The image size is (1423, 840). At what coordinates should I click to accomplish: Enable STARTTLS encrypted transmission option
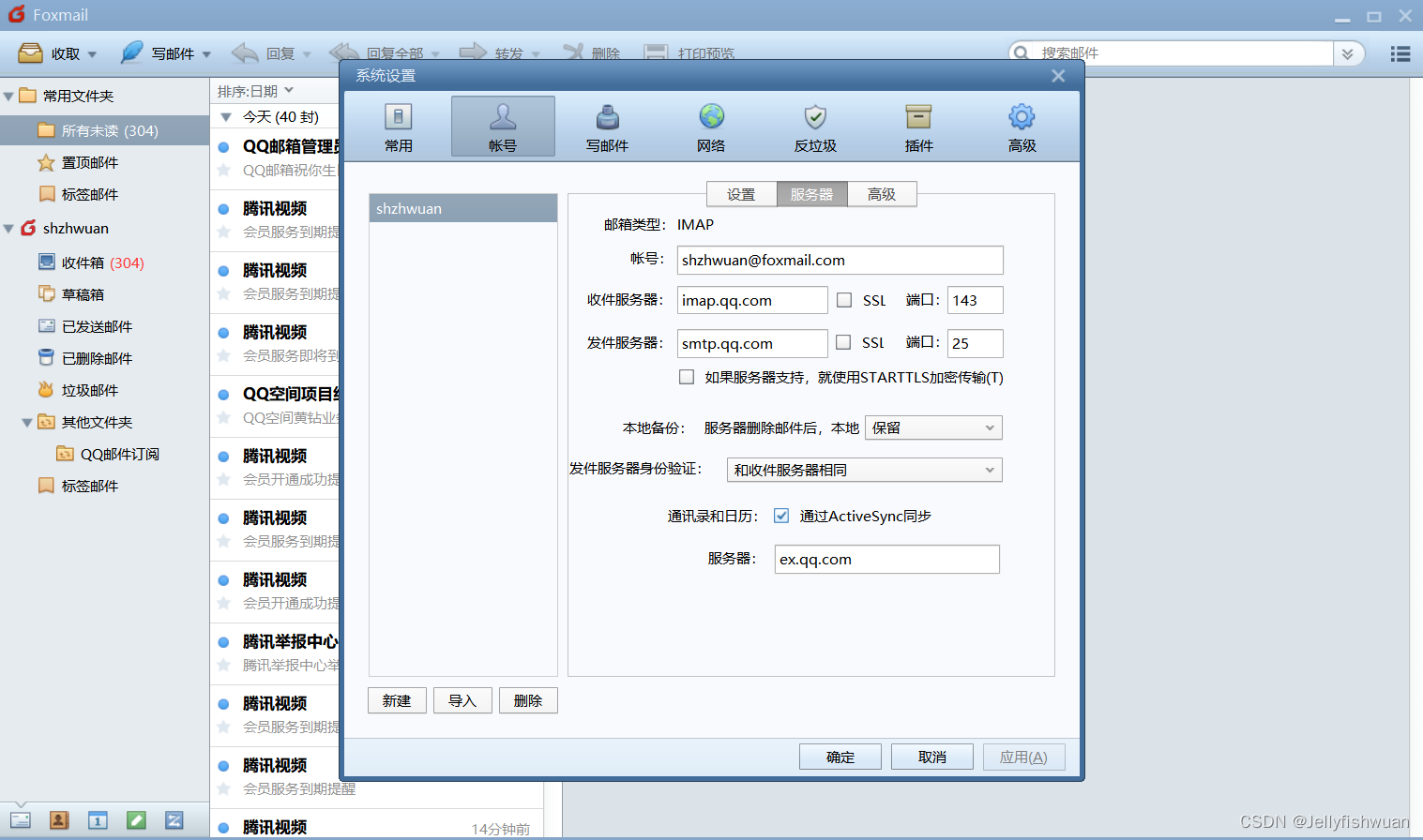[x=687, y=376]
